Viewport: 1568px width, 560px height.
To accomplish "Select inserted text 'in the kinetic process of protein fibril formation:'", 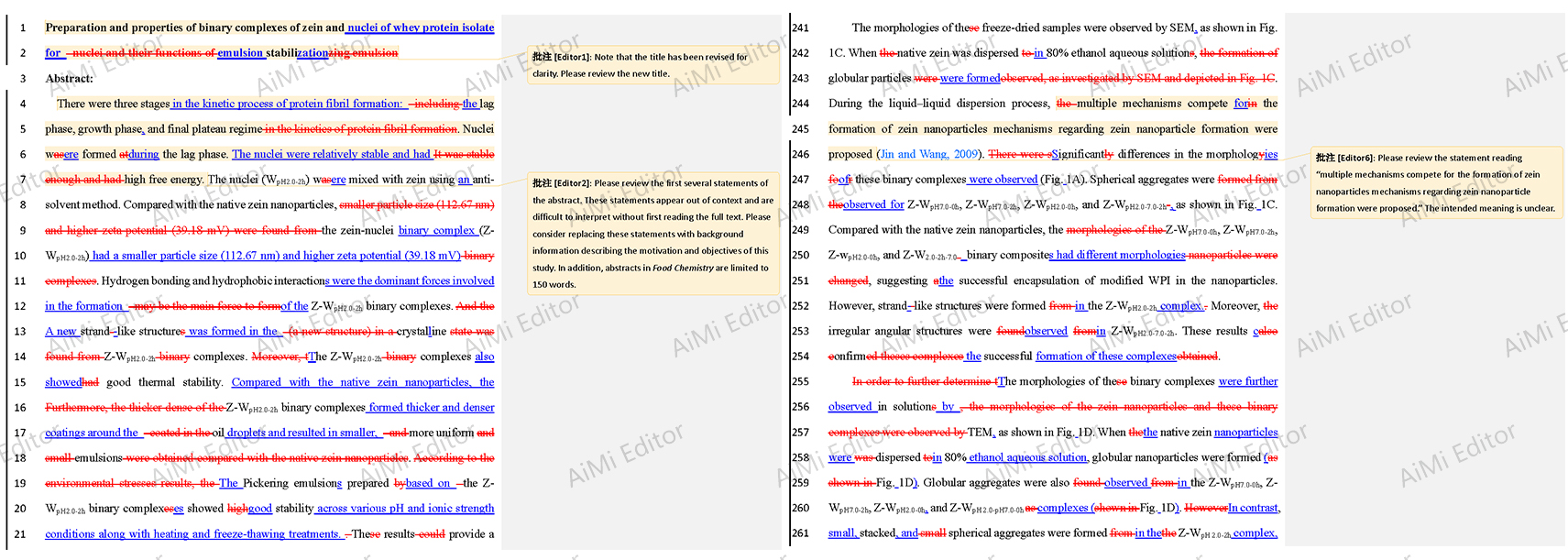I will (x=287, y=104).
